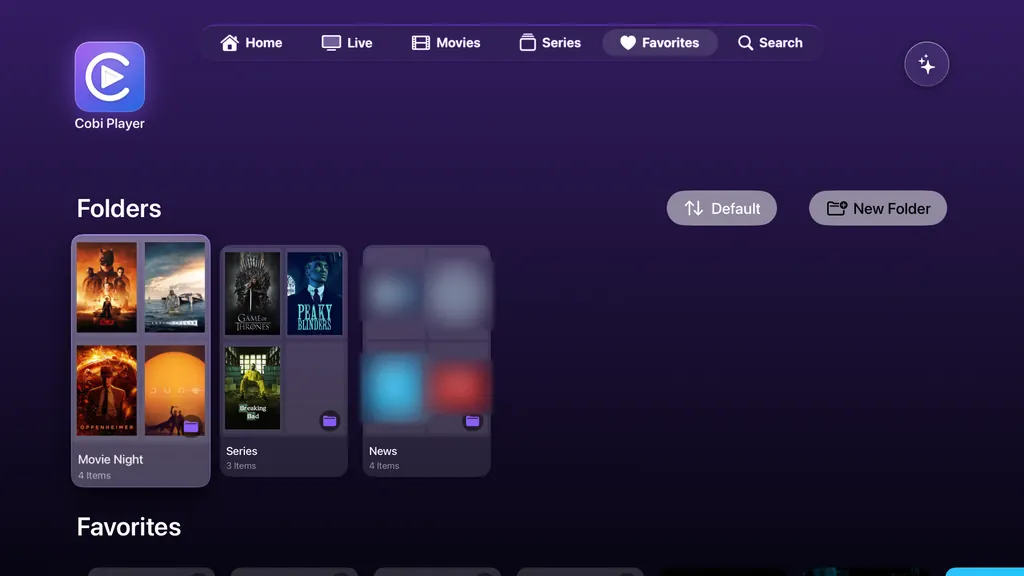
Task: Click the TV monitor icon for Live
Action: [x=331, y=43]
